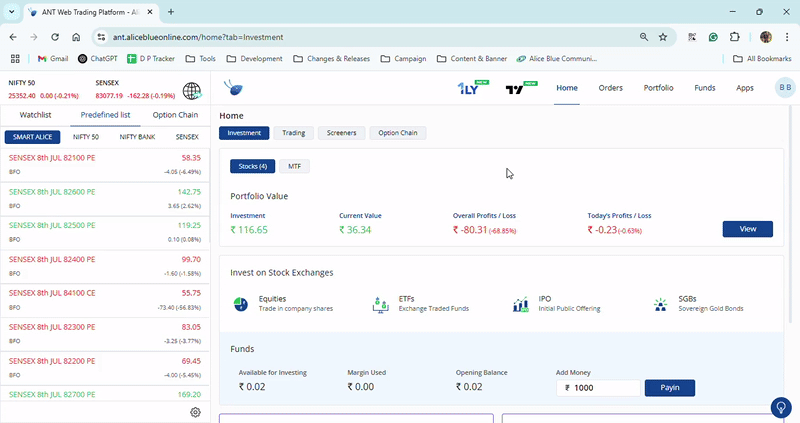Open the ChatGPT bookmark
800x423 pixels.
pyautogui.click(x=97, y=59)
